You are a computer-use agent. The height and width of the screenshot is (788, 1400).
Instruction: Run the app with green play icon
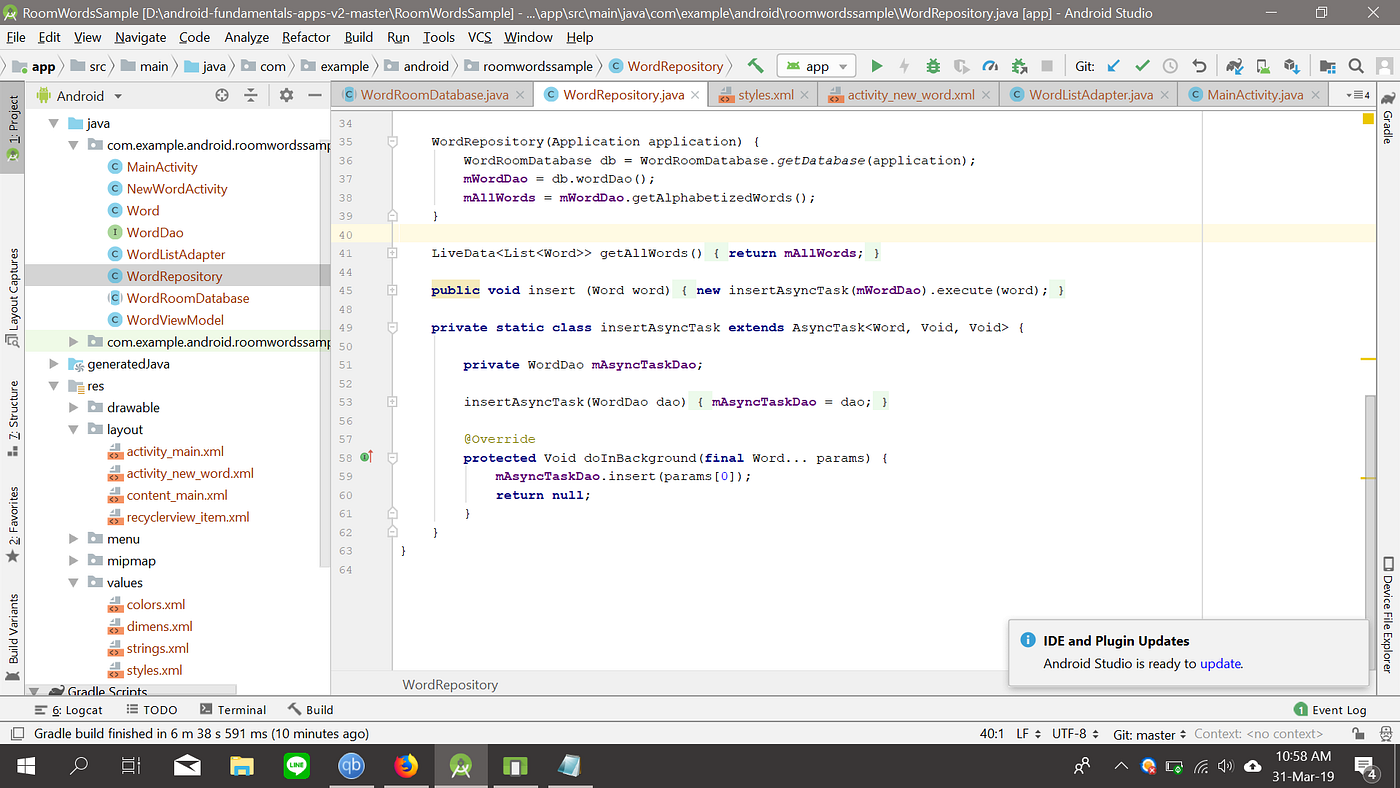pos(877,66)
